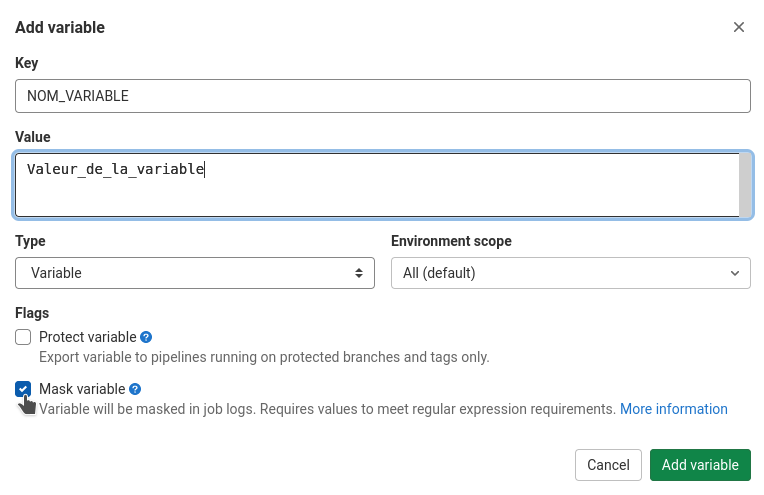The image size is (764, 495).
Task: Click the Value text area scrollbar
Action: [745, 185]
